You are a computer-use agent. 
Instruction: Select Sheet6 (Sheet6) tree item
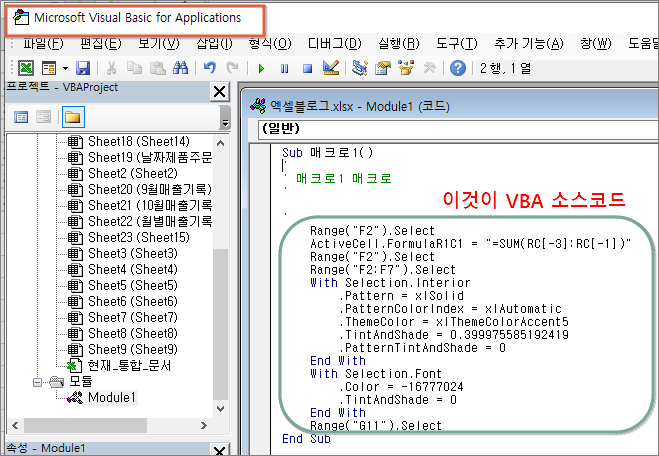pyautogui.click(x=133, y=301)
